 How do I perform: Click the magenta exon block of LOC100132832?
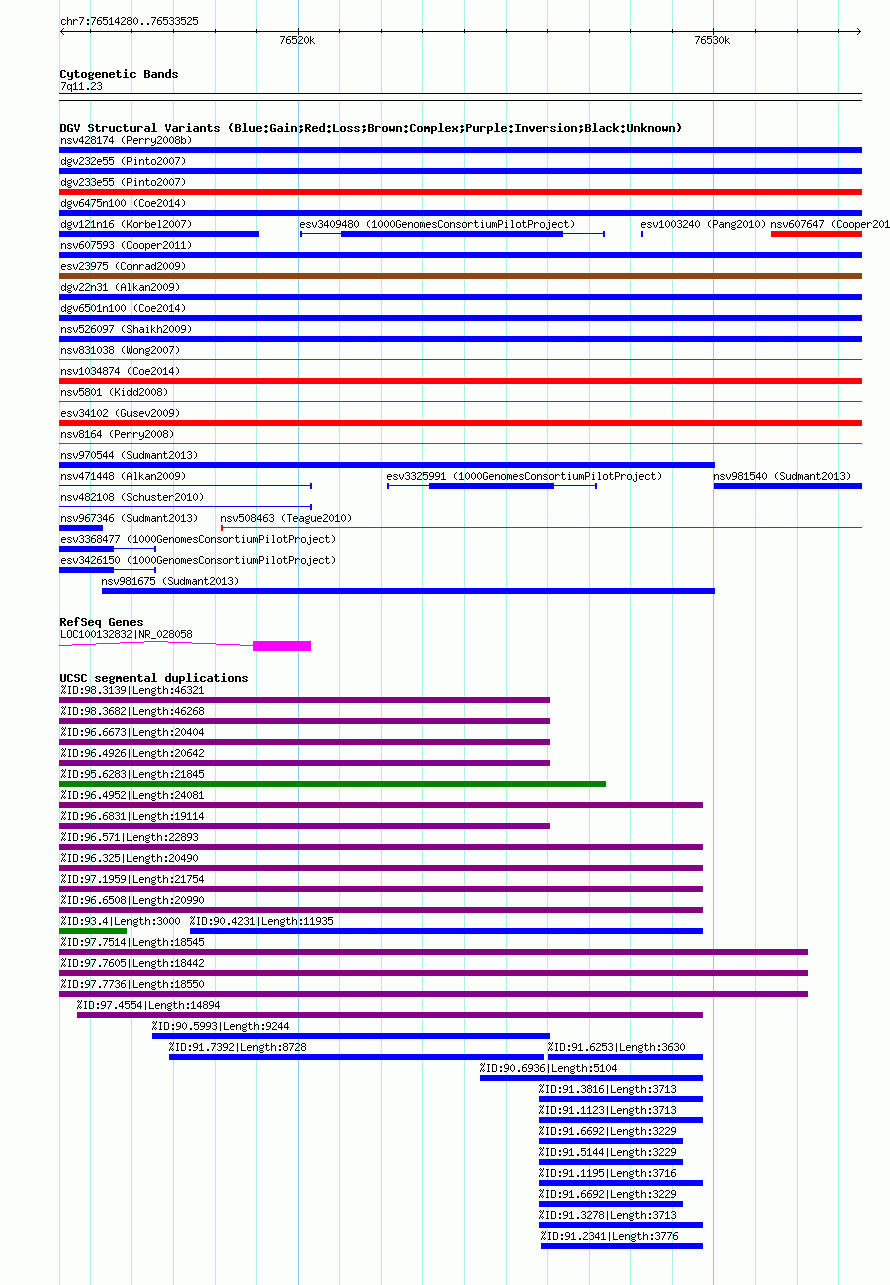pyautogui.click(x=282, y=646)
